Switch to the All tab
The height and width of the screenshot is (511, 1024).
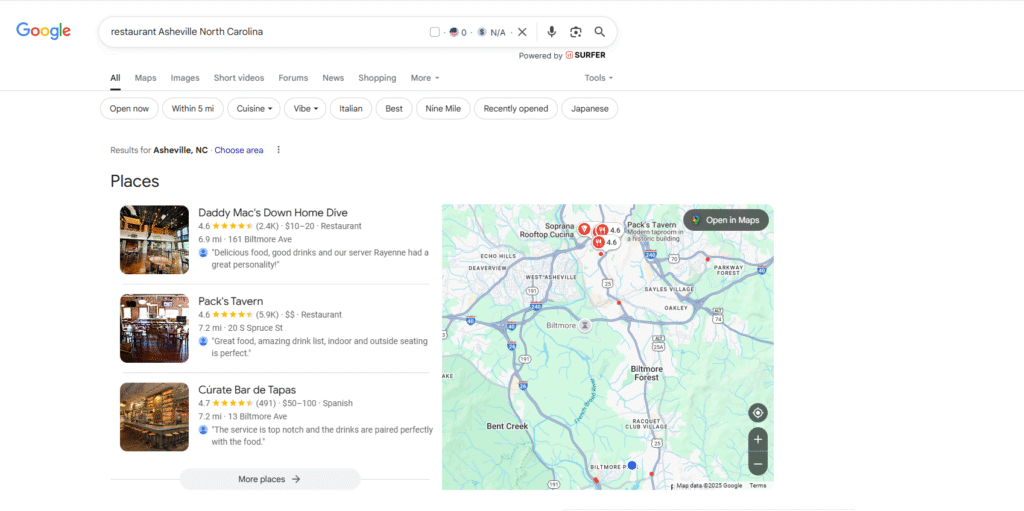pos(115,78)
